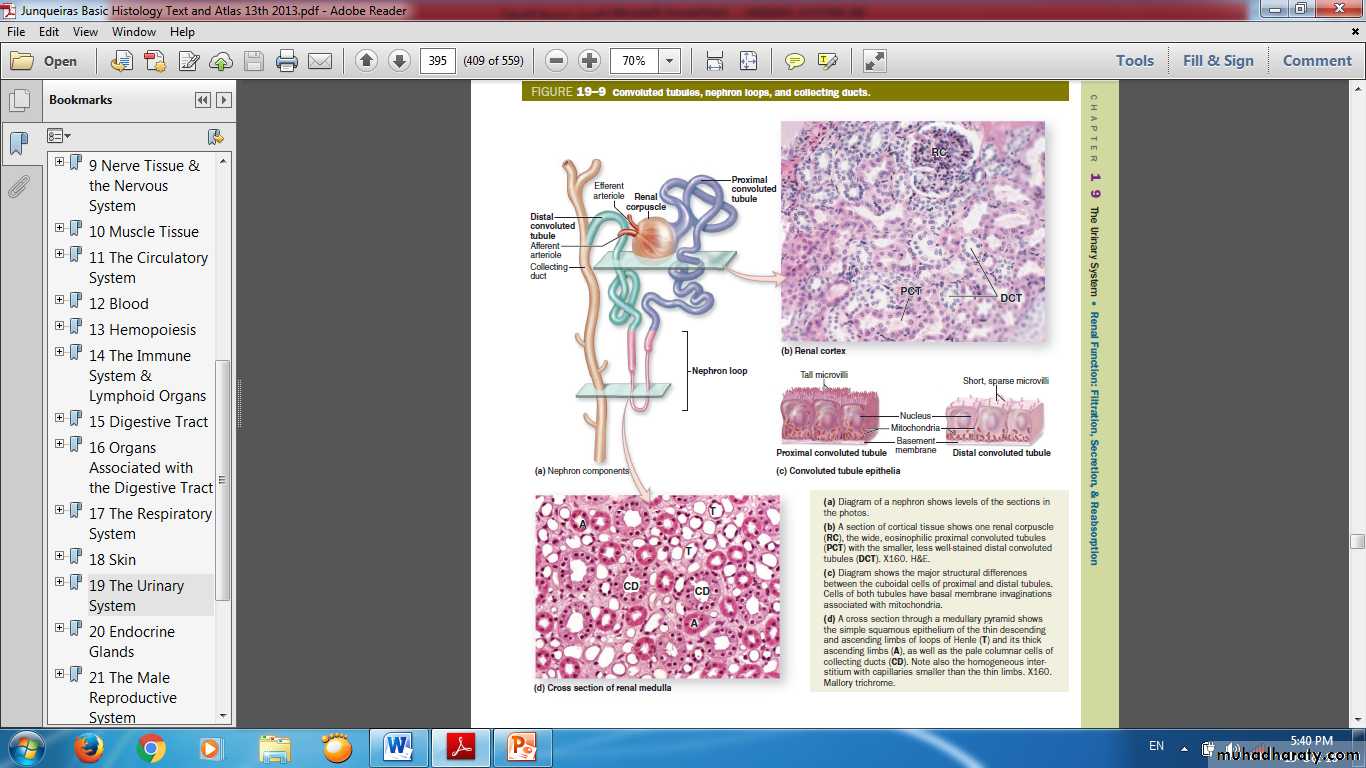
Task: Toggle the Page Thumbnails panel
Action: (x=19, y=101)
